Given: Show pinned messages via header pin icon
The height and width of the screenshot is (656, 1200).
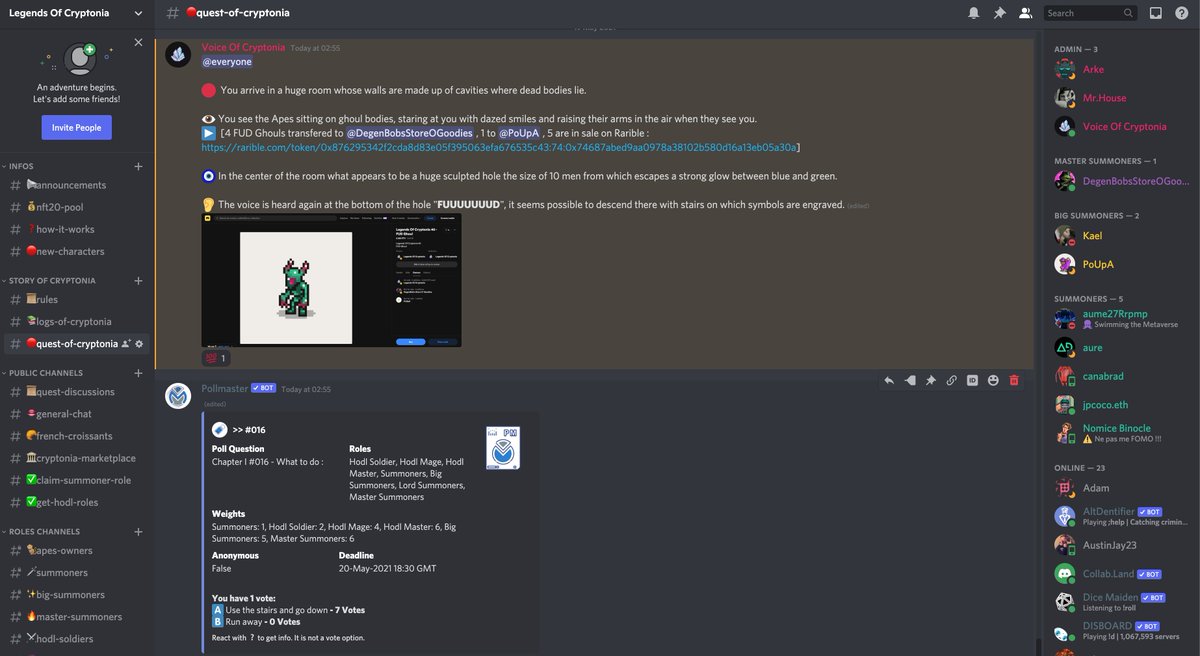Looking at the screenshot, I should tap(999, 13).
